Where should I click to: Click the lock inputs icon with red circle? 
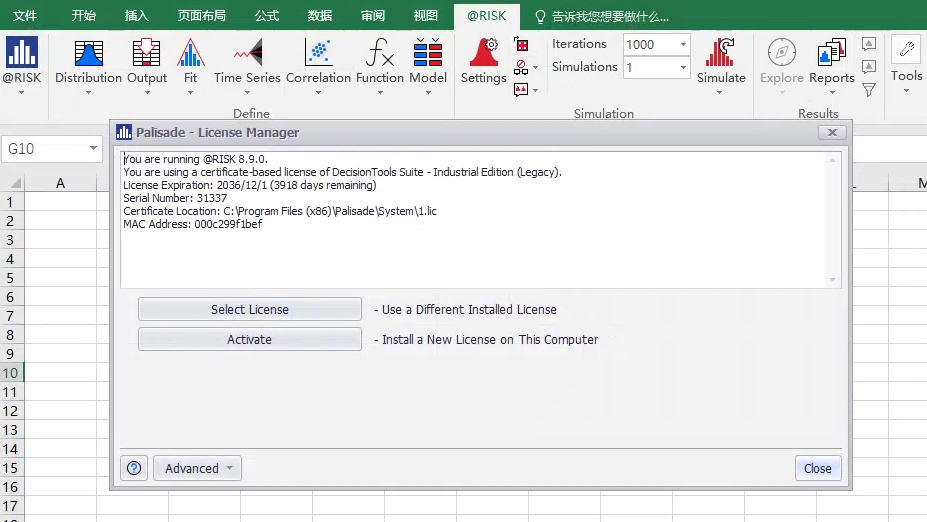[521, 67]
